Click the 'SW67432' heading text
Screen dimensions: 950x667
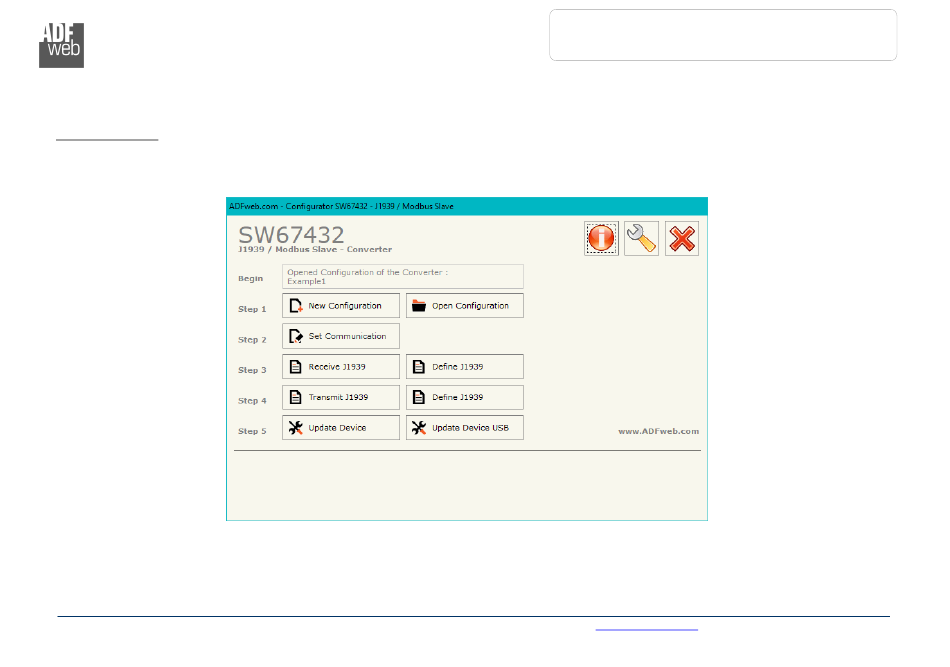(x=291, y=234)
